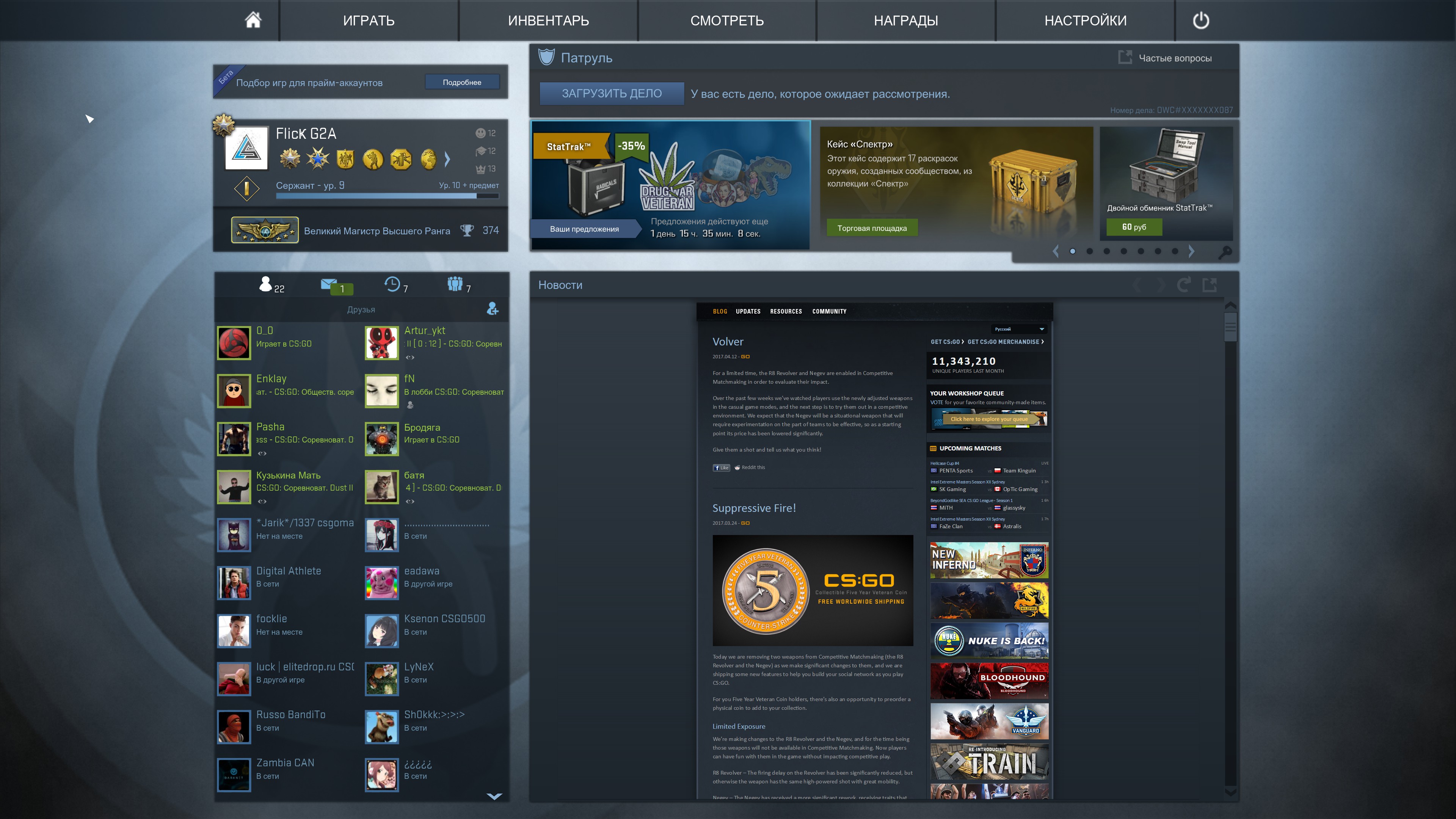Expand friends list with bottom chevron

[494, 796]
